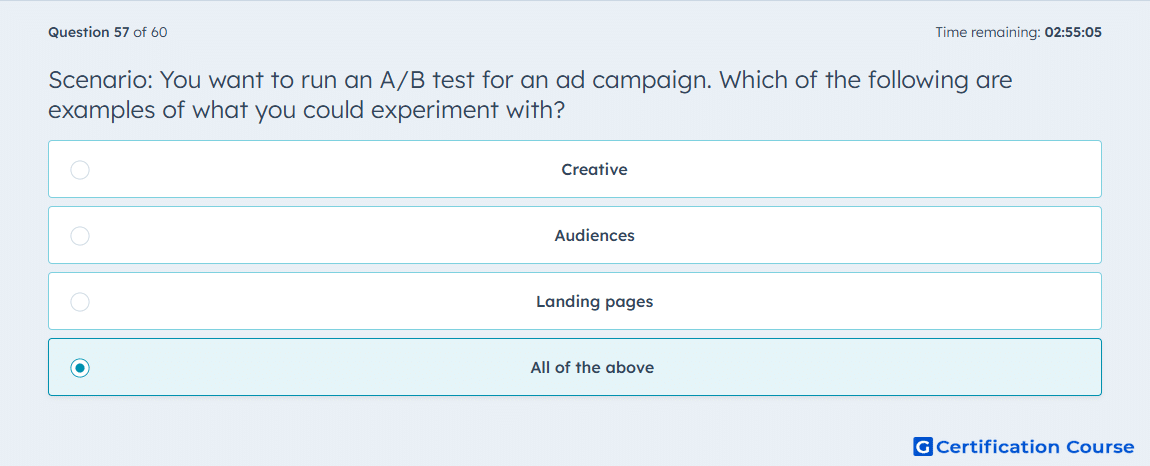Click the bold number 57 in counter
Viewport: 1150px width, 466px height.
pyautogui.click(x=121, y=32)
